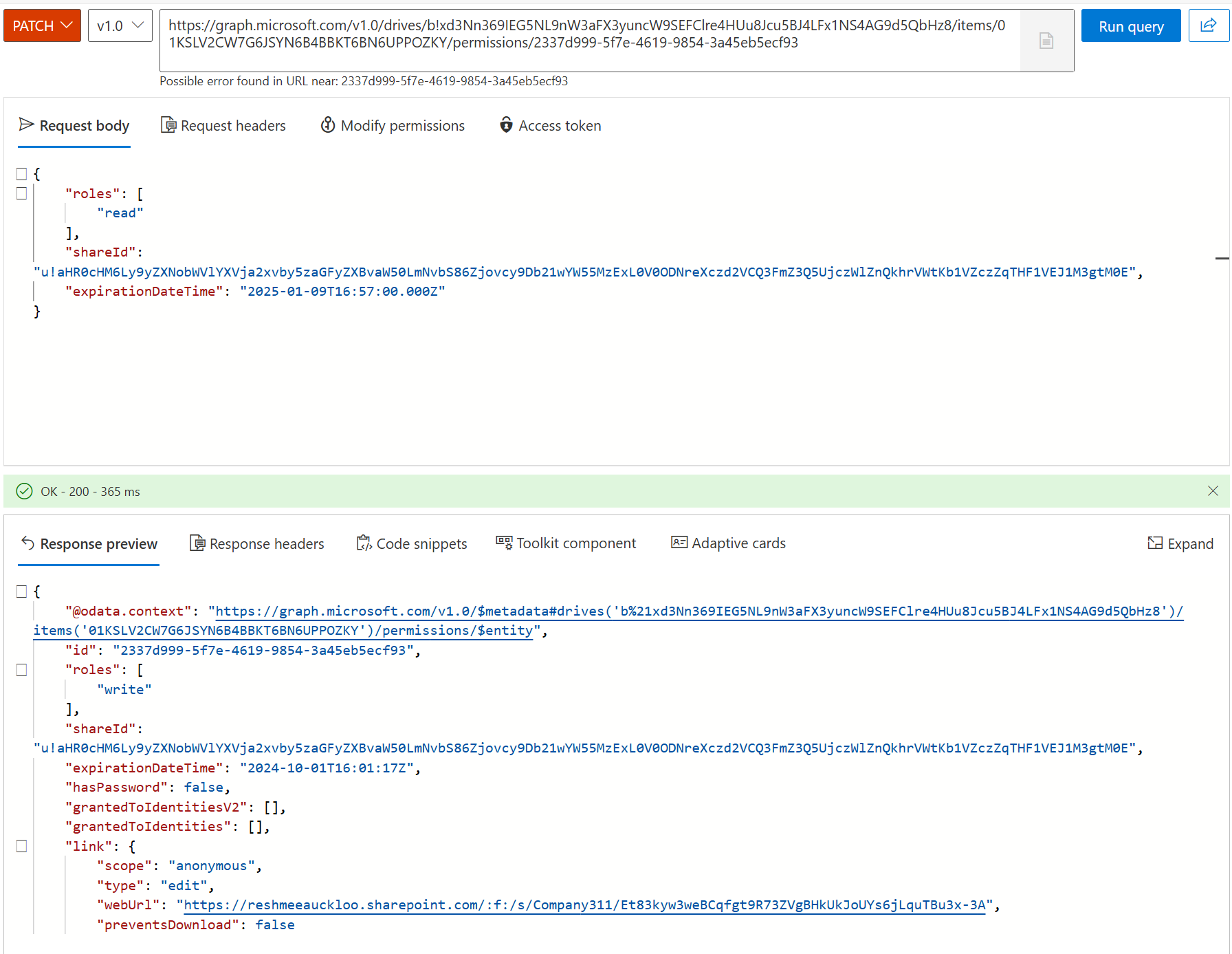Click the Possible error found in URL message
Screen dimensions: 1232x954
coord(364,81)
